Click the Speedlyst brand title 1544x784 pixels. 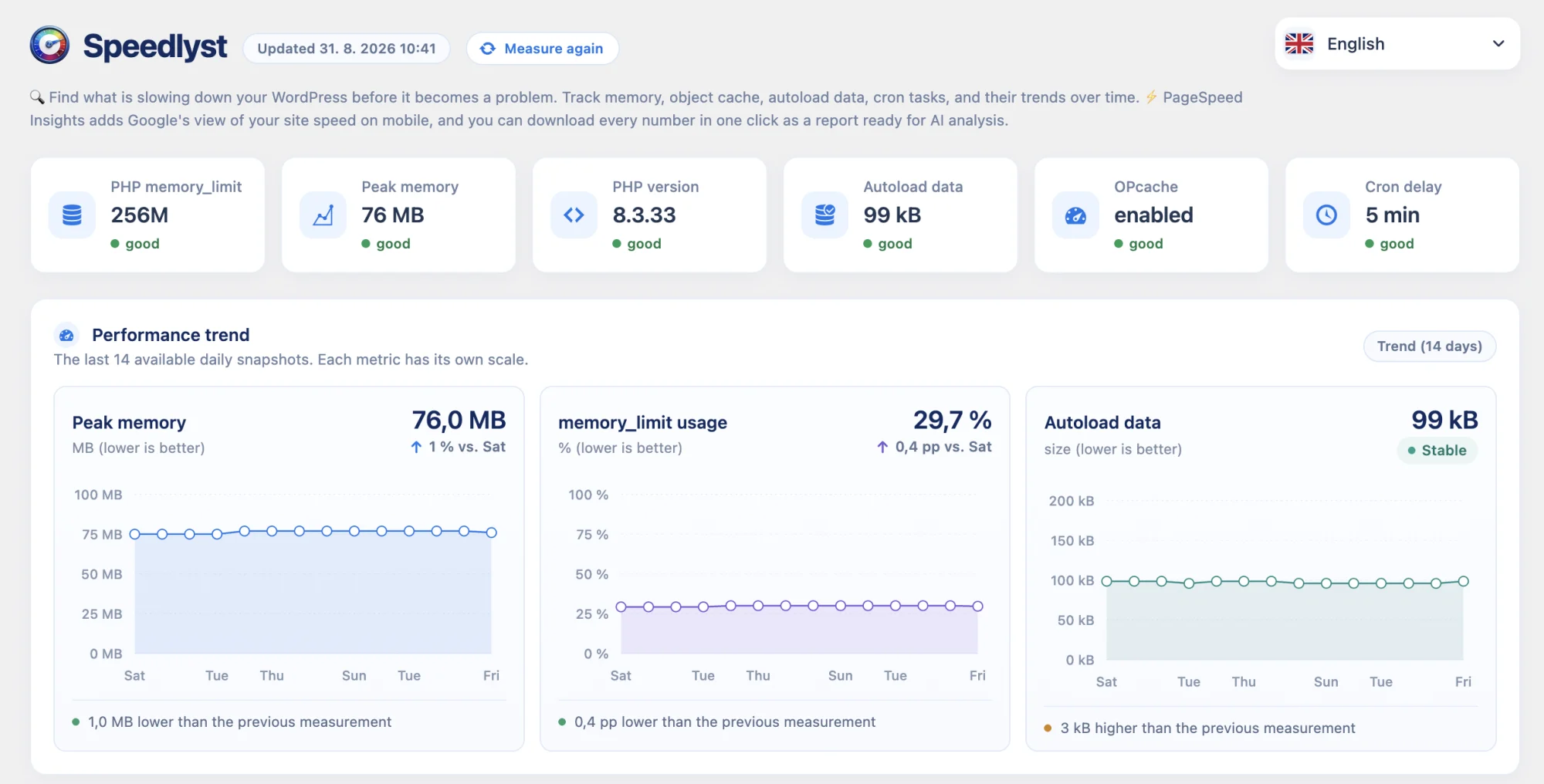pyautogui.click(x=155, y=46)
